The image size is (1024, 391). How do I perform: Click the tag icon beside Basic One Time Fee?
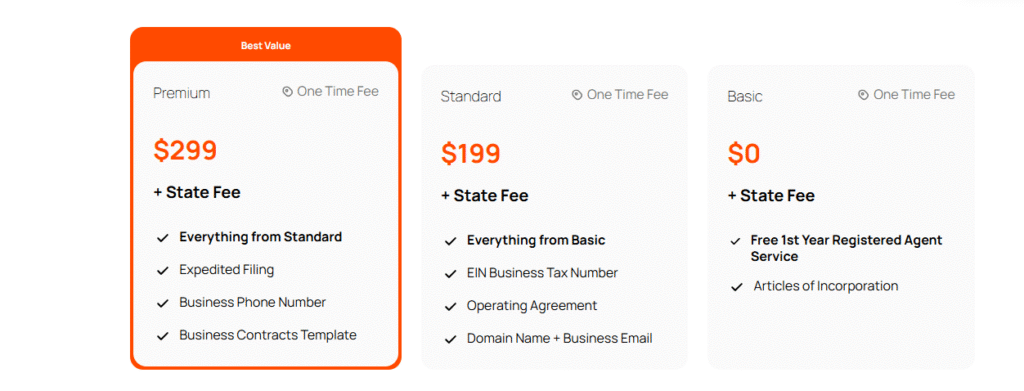click(x=863, y=95)
